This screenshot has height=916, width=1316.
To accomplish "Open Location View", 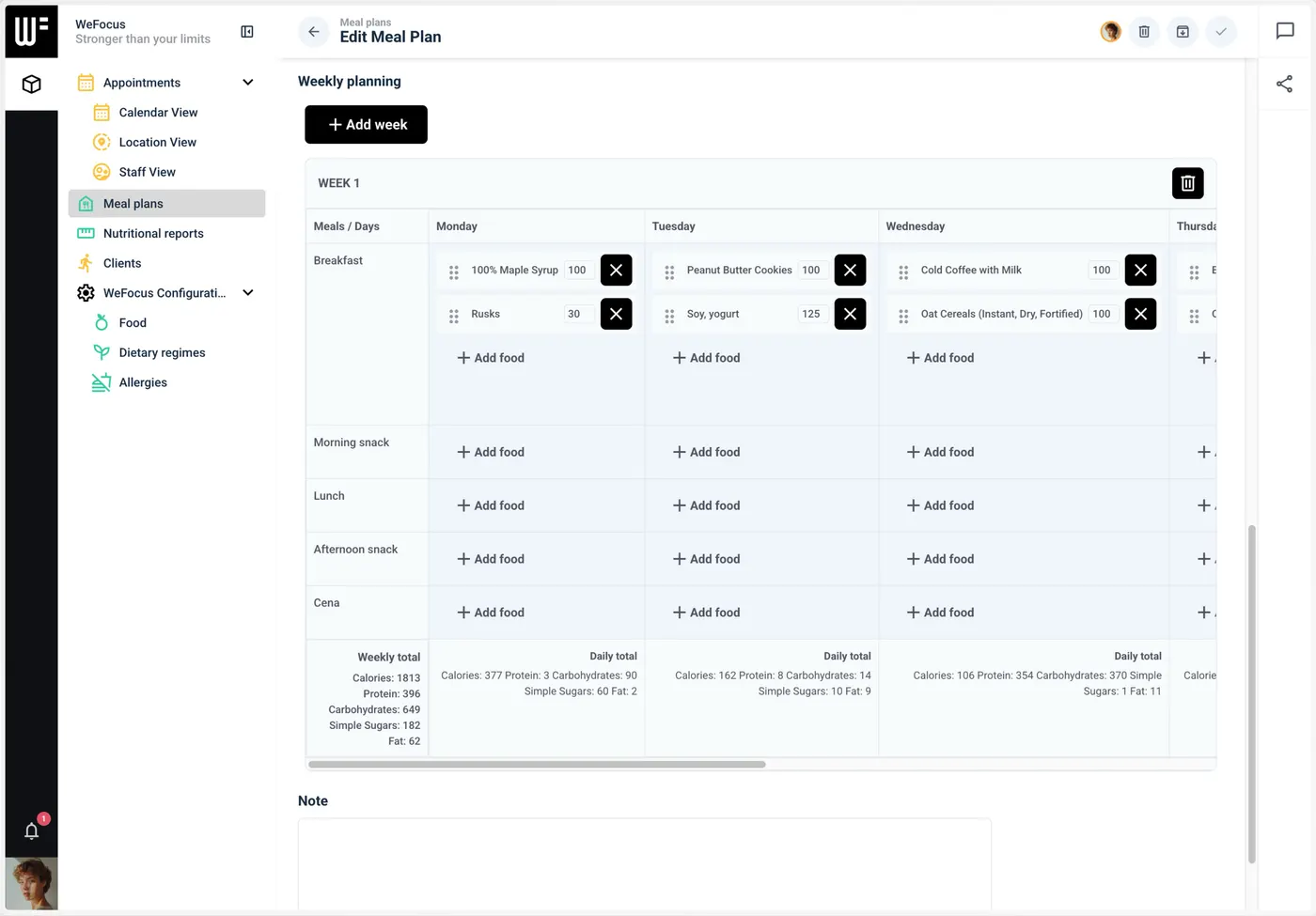I will [157, 143].
